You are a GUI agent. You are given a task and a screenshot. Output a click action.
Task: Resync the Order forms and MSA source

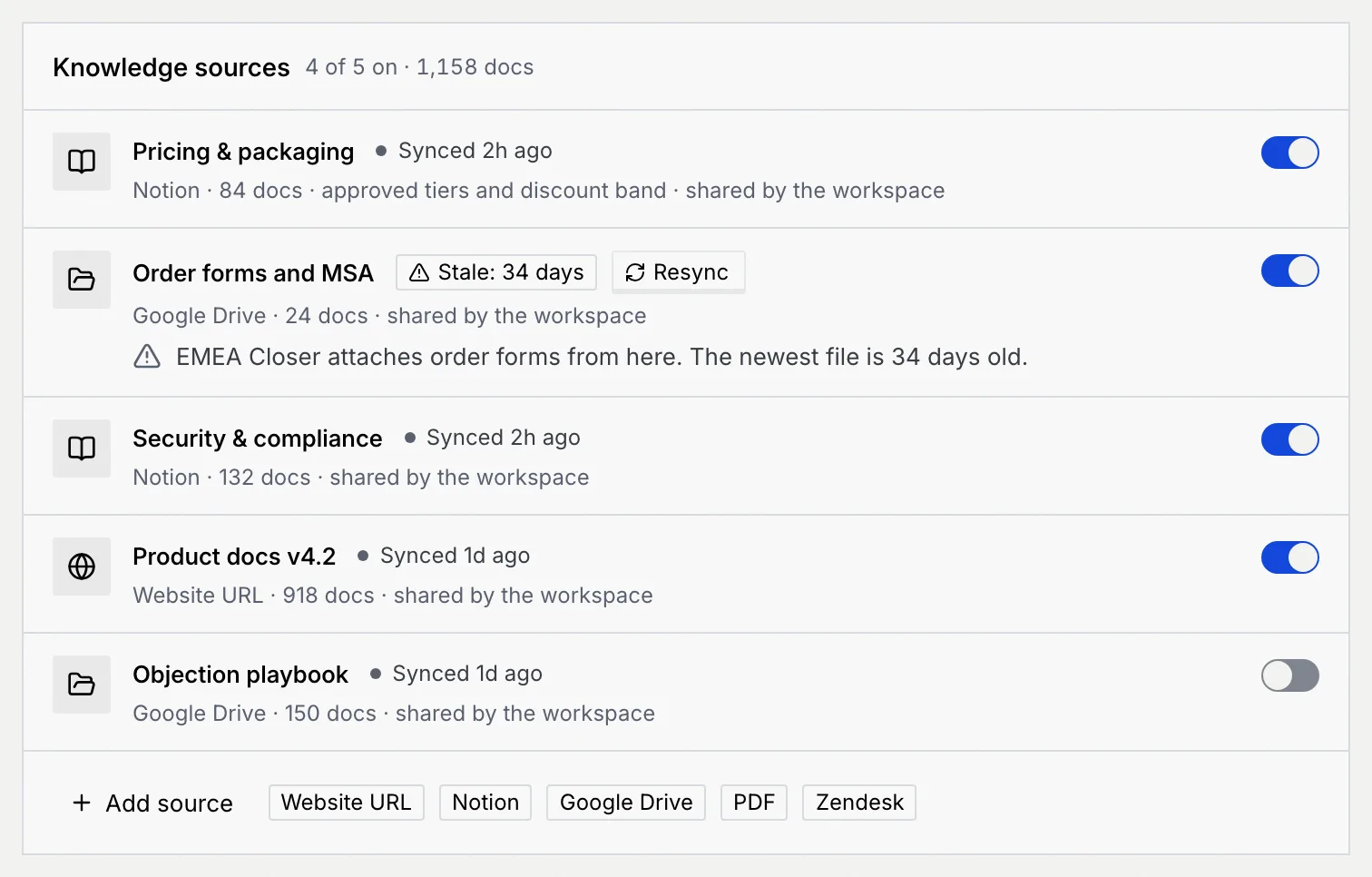point(678,272)
